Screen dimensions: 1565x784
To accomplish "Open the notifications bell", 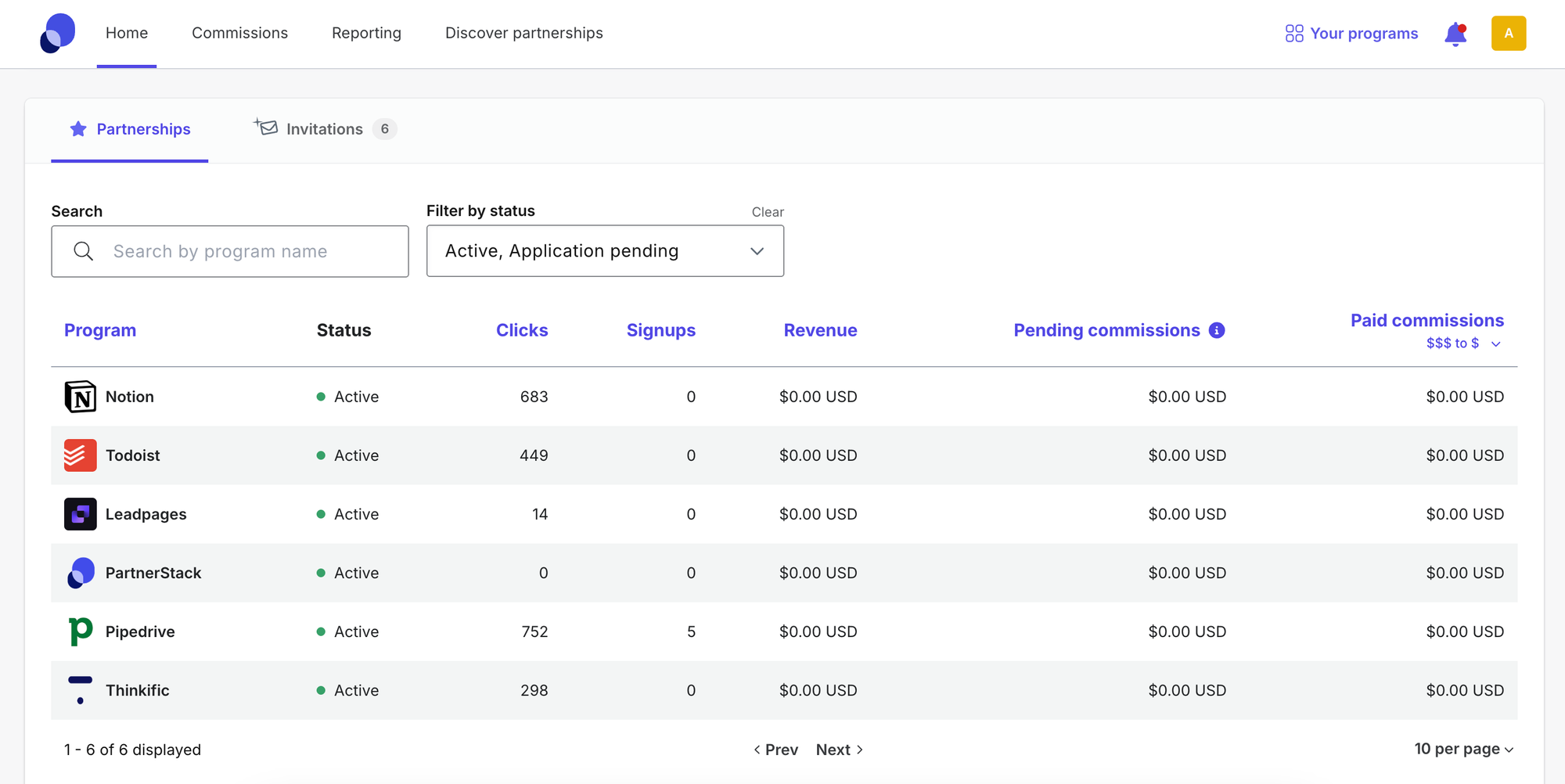I will click(x=1455, y=34).
